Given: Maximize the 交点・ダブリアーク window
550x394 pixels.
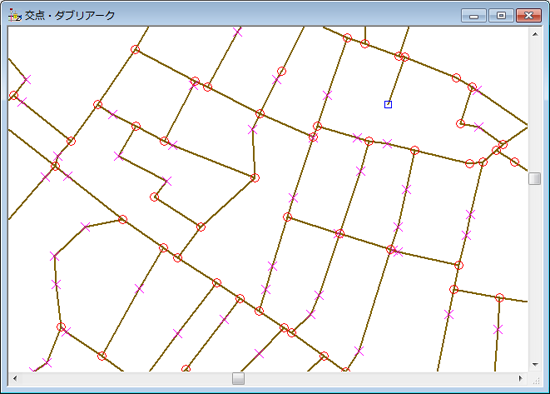Looking at the screenshot, I should click(501, 16).
